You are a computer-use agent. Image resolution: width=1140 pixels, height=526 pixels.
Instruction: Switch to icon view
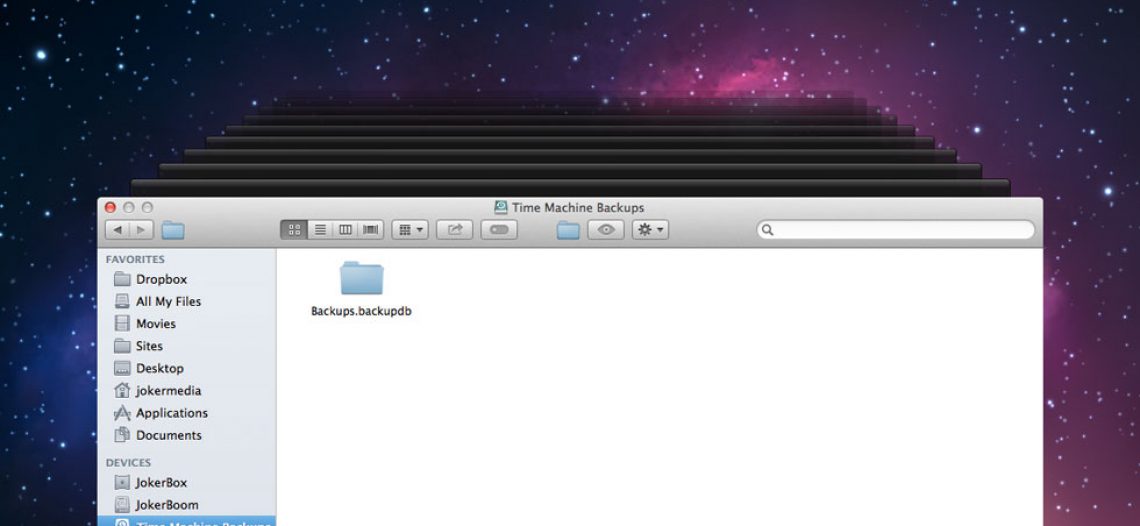point(294,230)
